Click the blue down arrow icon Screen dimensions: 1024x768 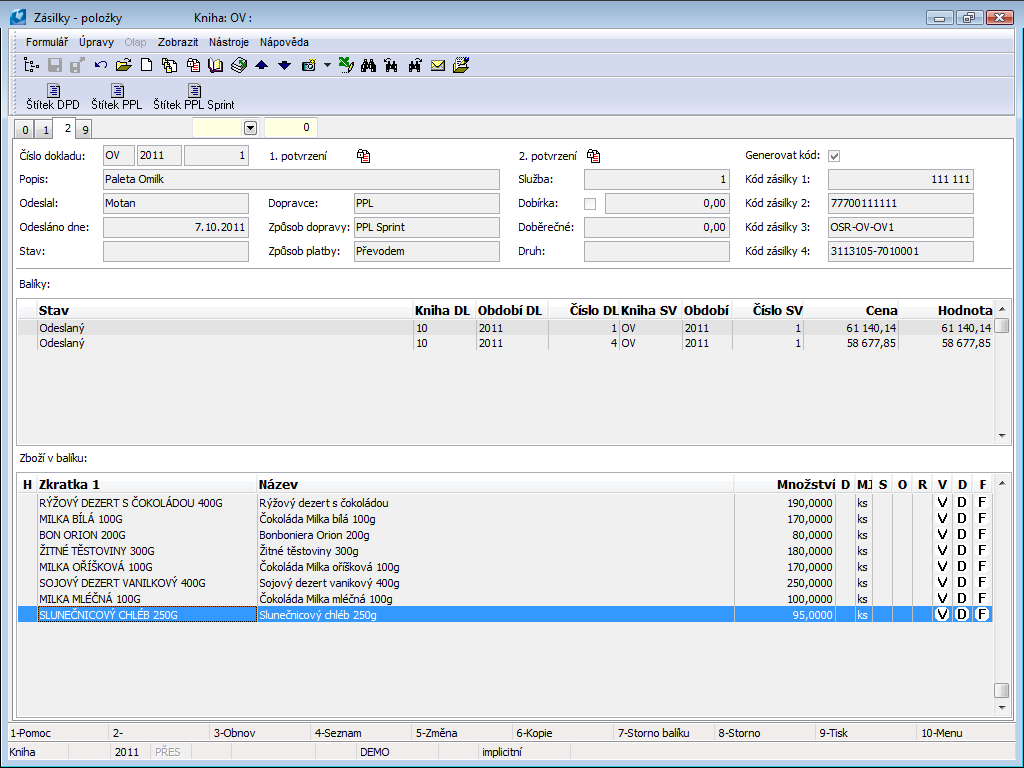(284, 66)
